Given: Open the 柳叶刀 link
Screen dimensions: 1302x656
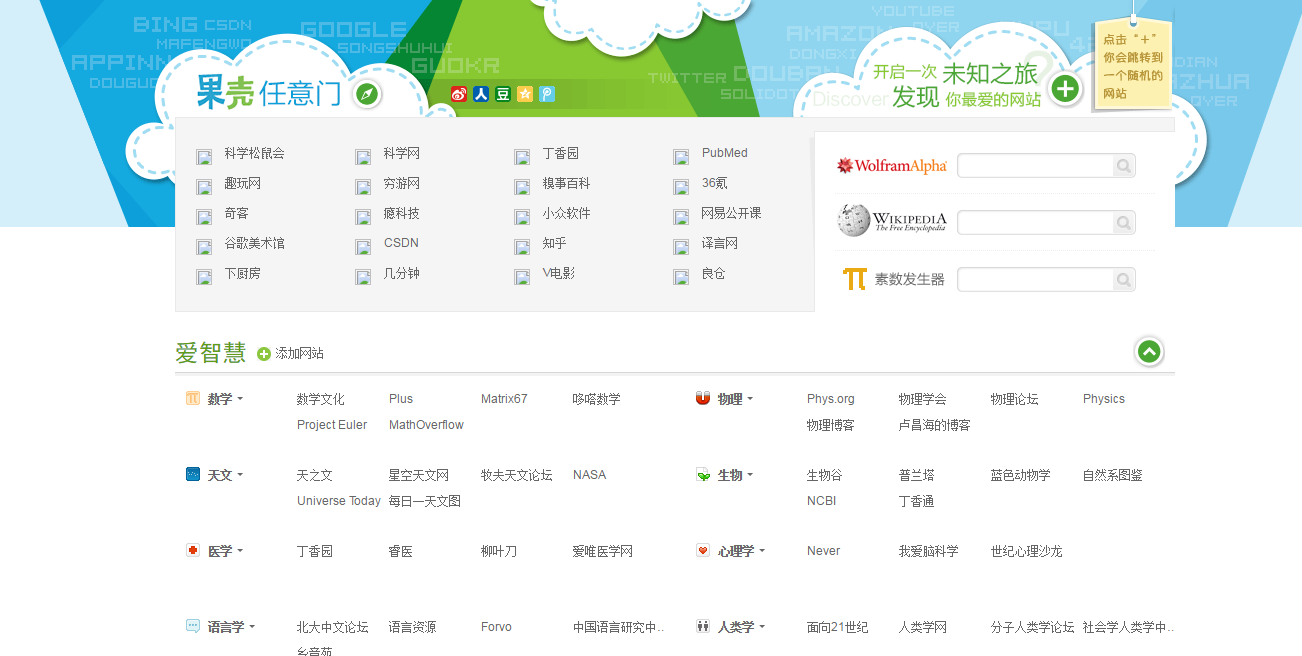Looking at the screenshot, I should (x=499, y=551).
